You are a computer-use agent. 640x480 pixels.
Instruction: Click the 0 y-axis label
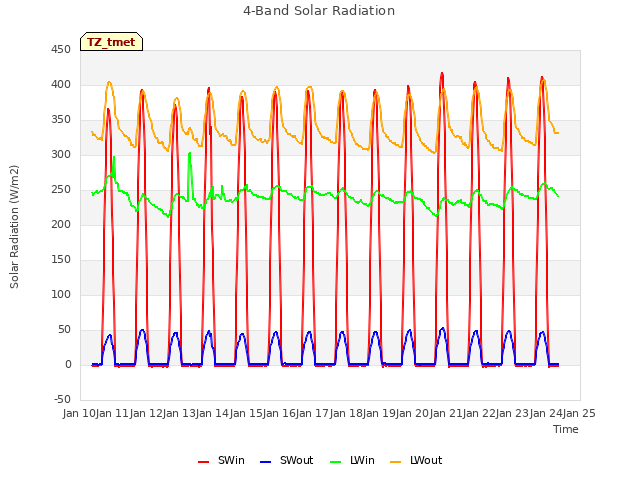[68, 365]
